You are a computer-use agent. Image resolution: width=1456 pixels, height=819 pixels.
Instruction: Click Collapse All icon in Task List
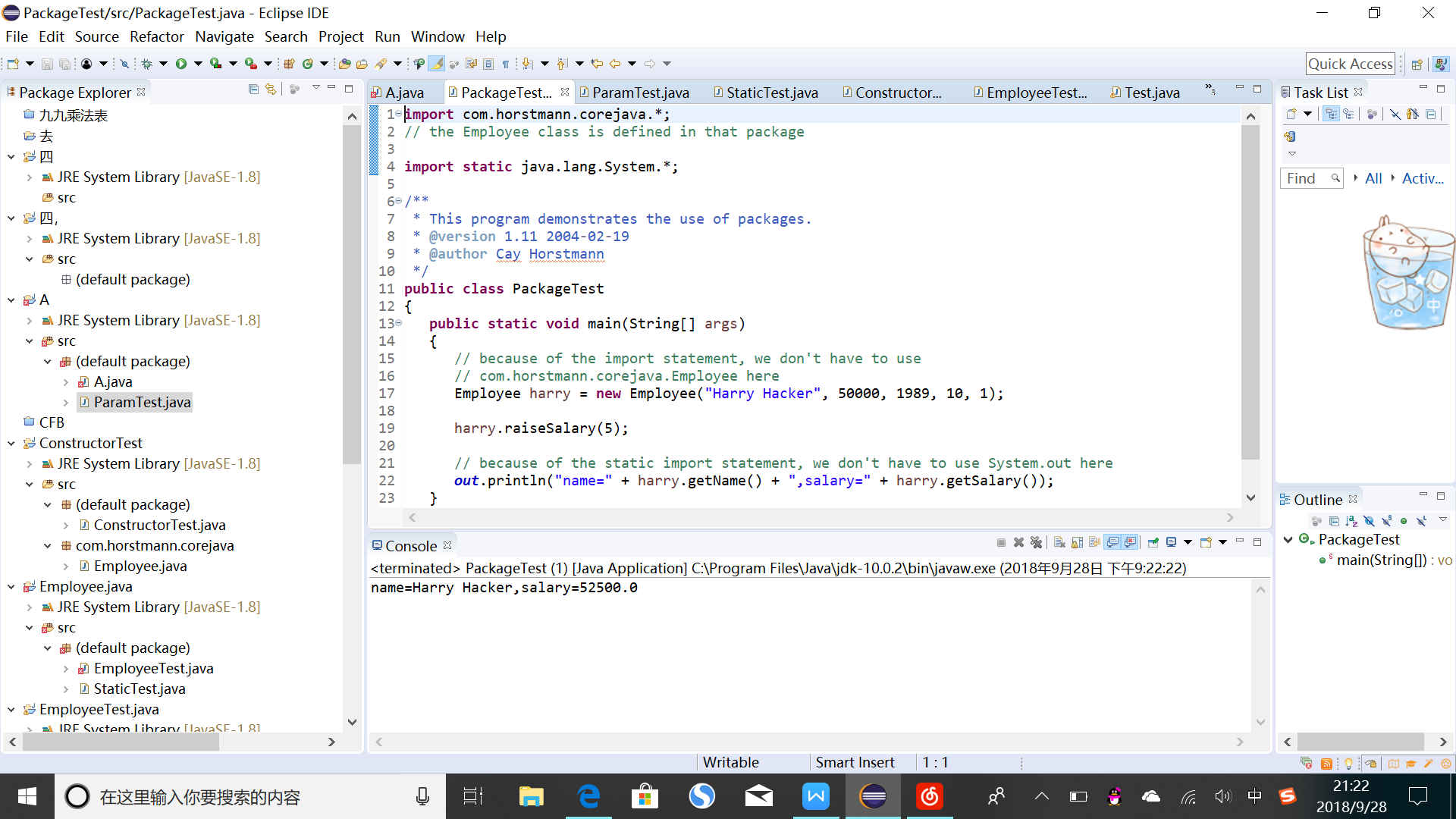point(1431,114)
